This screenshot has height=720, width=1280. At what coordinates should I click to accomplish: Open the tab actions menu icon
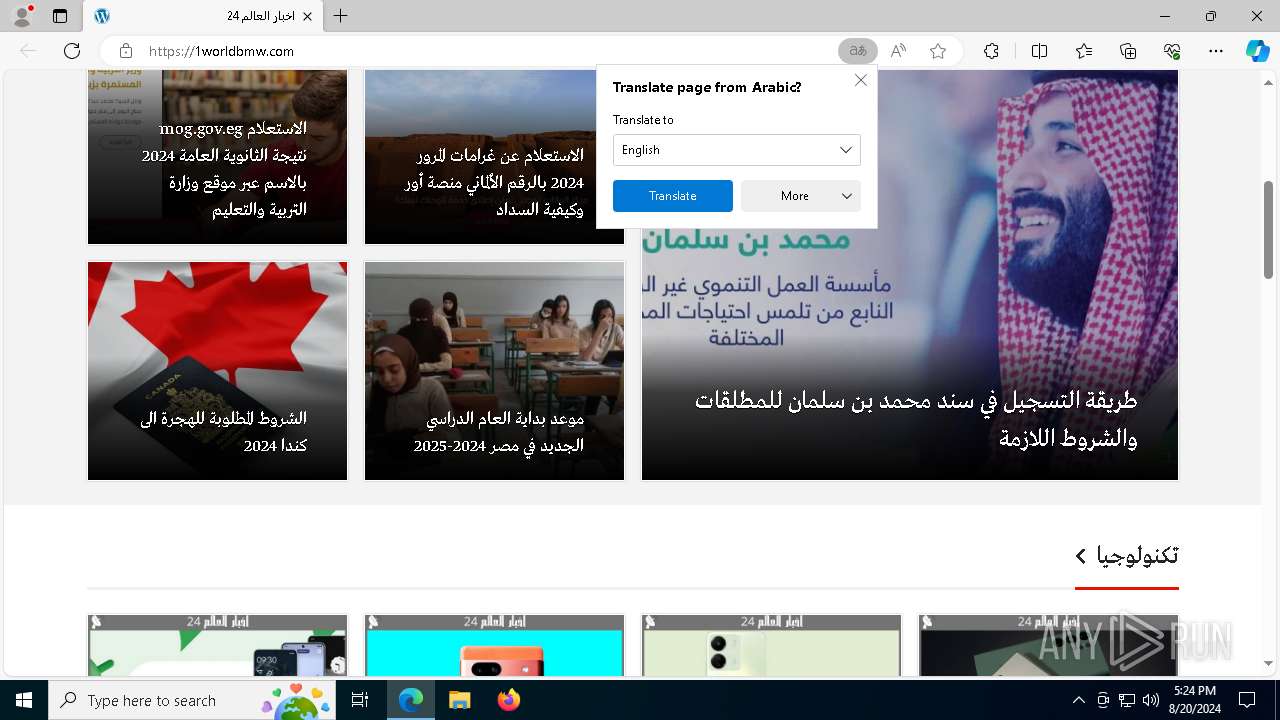60,16
